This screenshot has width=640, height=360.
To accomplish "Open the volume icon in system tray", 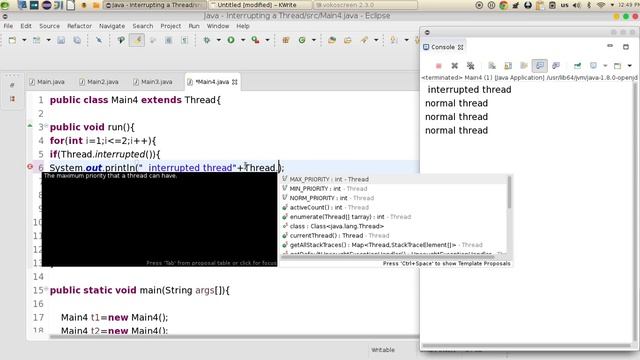I will point(576,5).
